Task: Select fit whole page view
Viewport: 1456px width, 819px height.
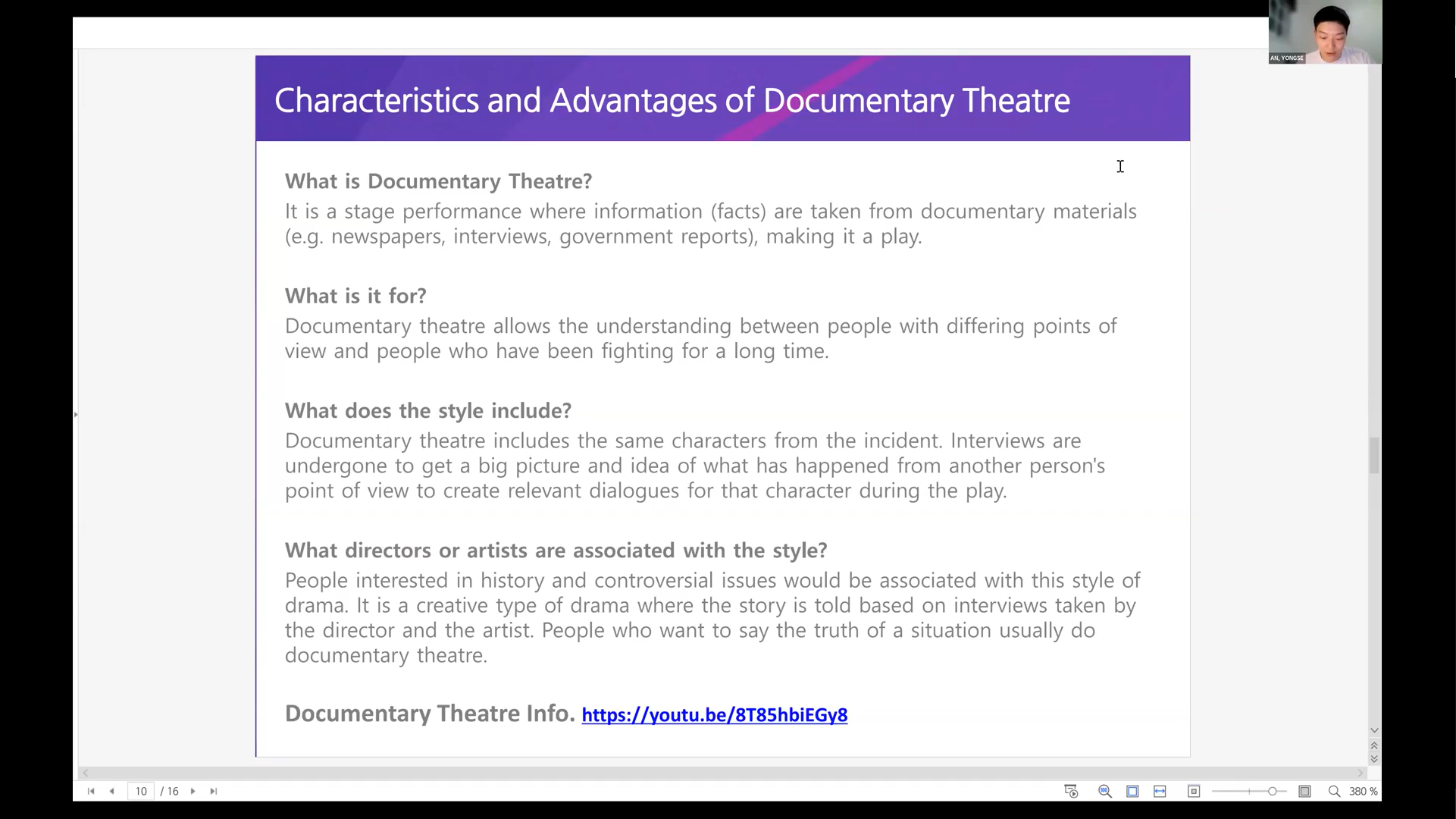Action: pos(1132,791)
